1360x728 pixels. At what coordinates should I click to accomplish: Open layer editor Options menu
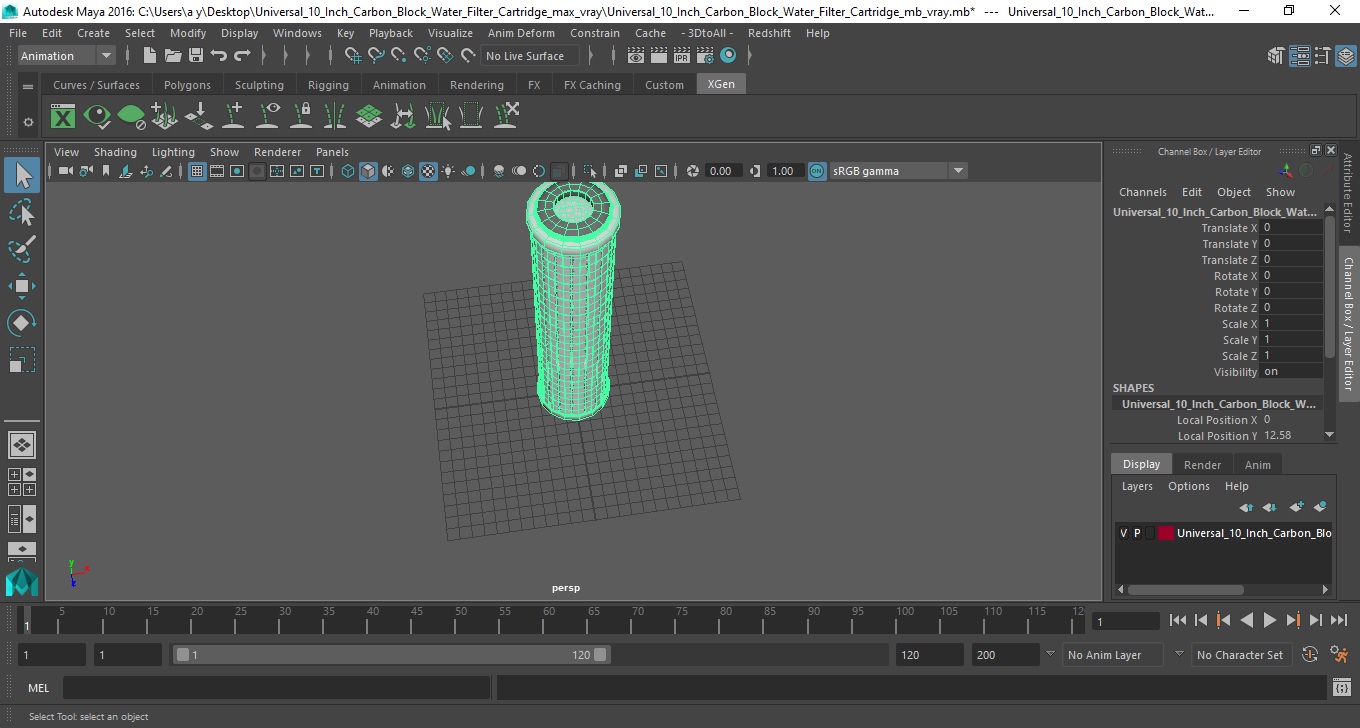[1189, 486]
